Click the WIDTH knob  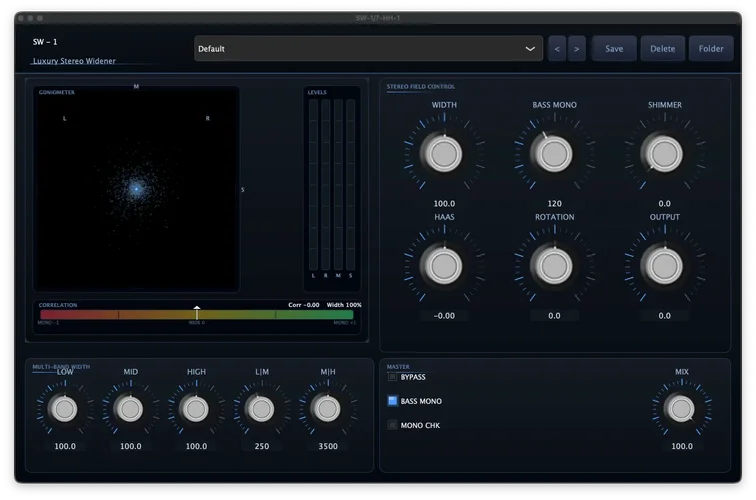pos(444,154)
